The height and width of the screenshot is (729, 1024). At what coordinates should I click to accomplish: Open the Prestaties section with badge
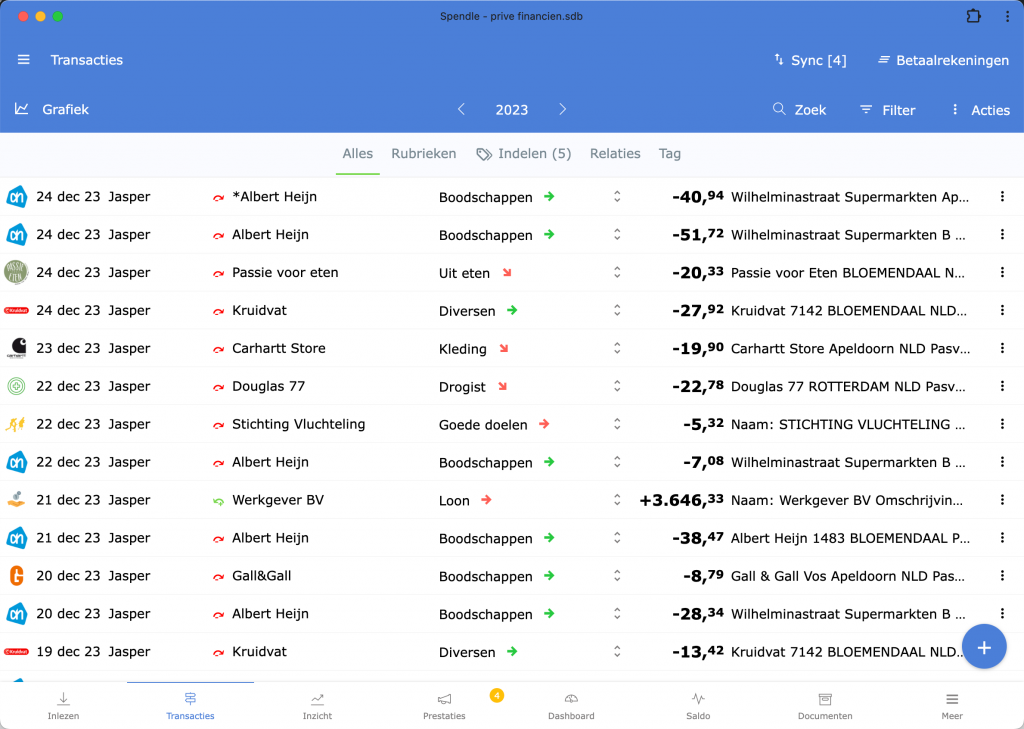coord(444,705)
